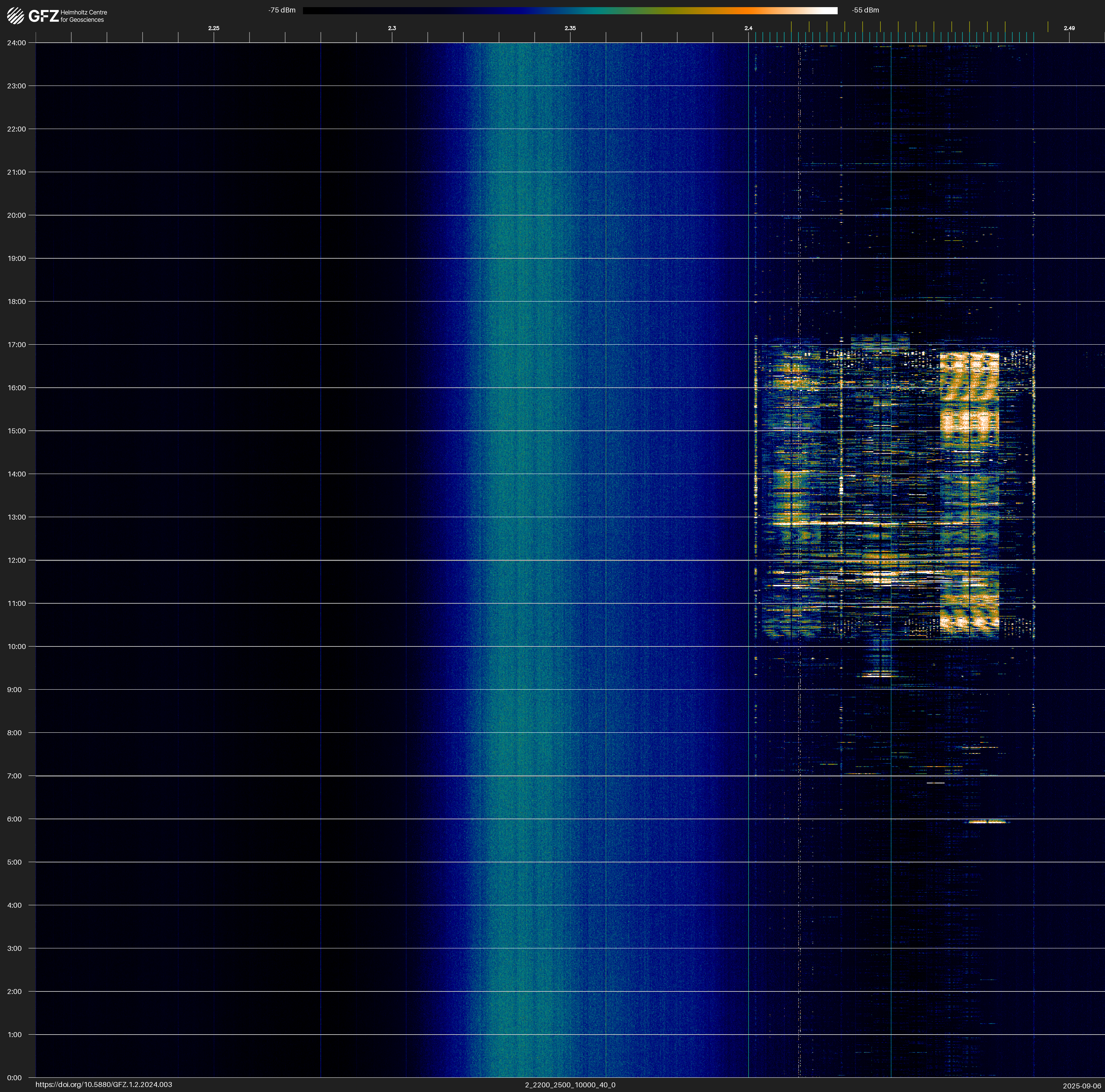Click the -75 dBm scale label
1105x1092 pixels.
point(282,10)
